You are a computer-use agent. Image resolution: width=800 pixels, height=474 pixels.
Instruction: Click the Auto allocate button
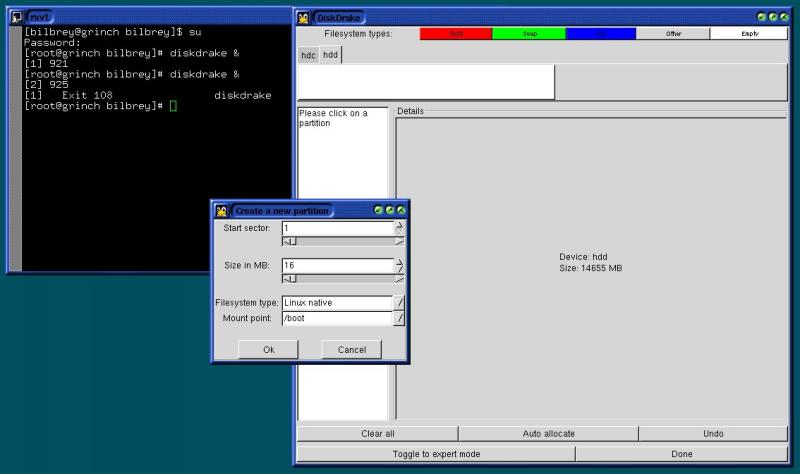tap(548, 434)
